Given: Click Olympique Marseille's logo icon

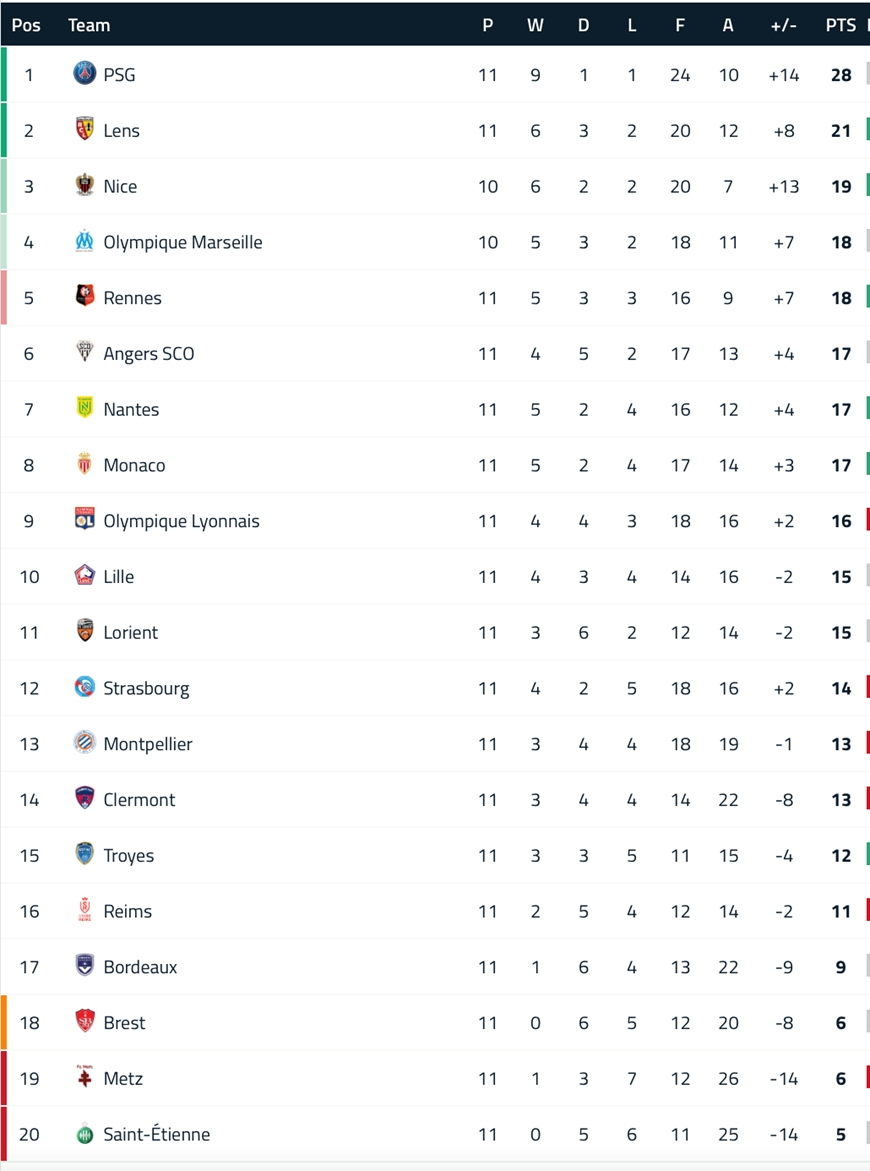Looking at the screenshot, I should (84, 240).
